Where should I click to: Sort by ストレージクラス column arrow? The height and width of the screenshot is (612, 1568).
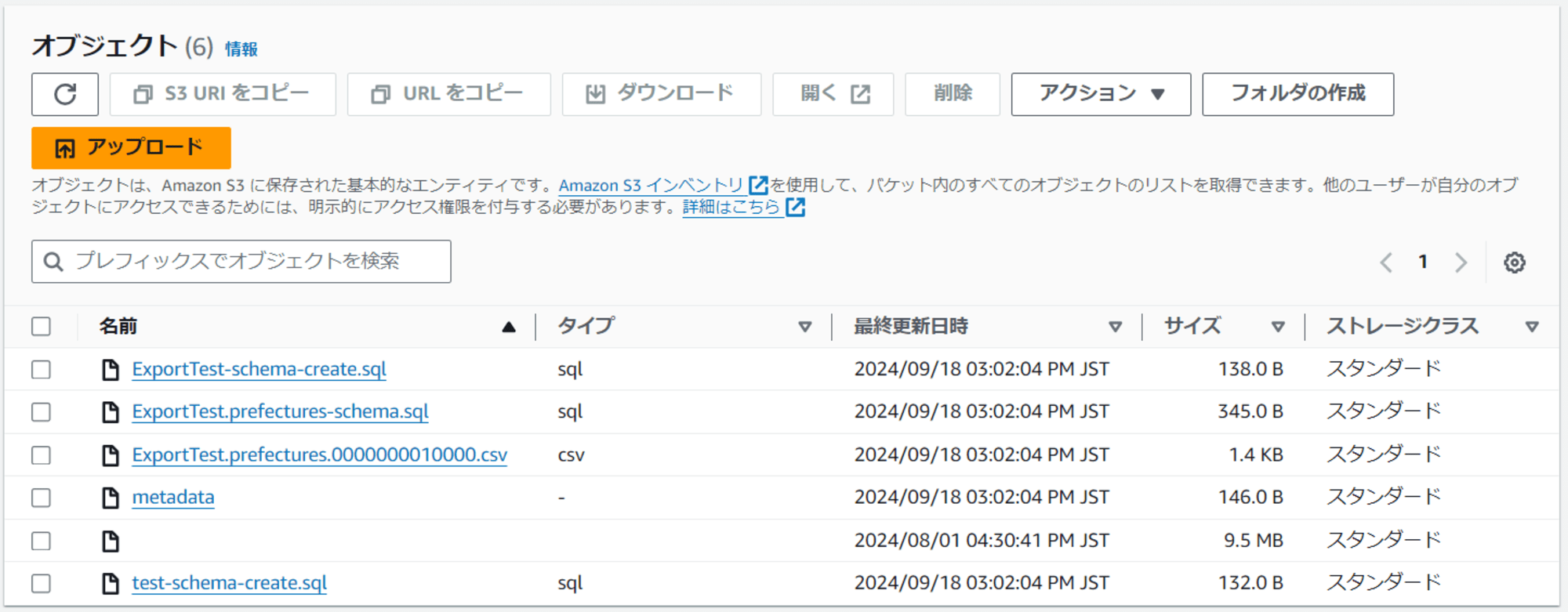point(1532,327)
